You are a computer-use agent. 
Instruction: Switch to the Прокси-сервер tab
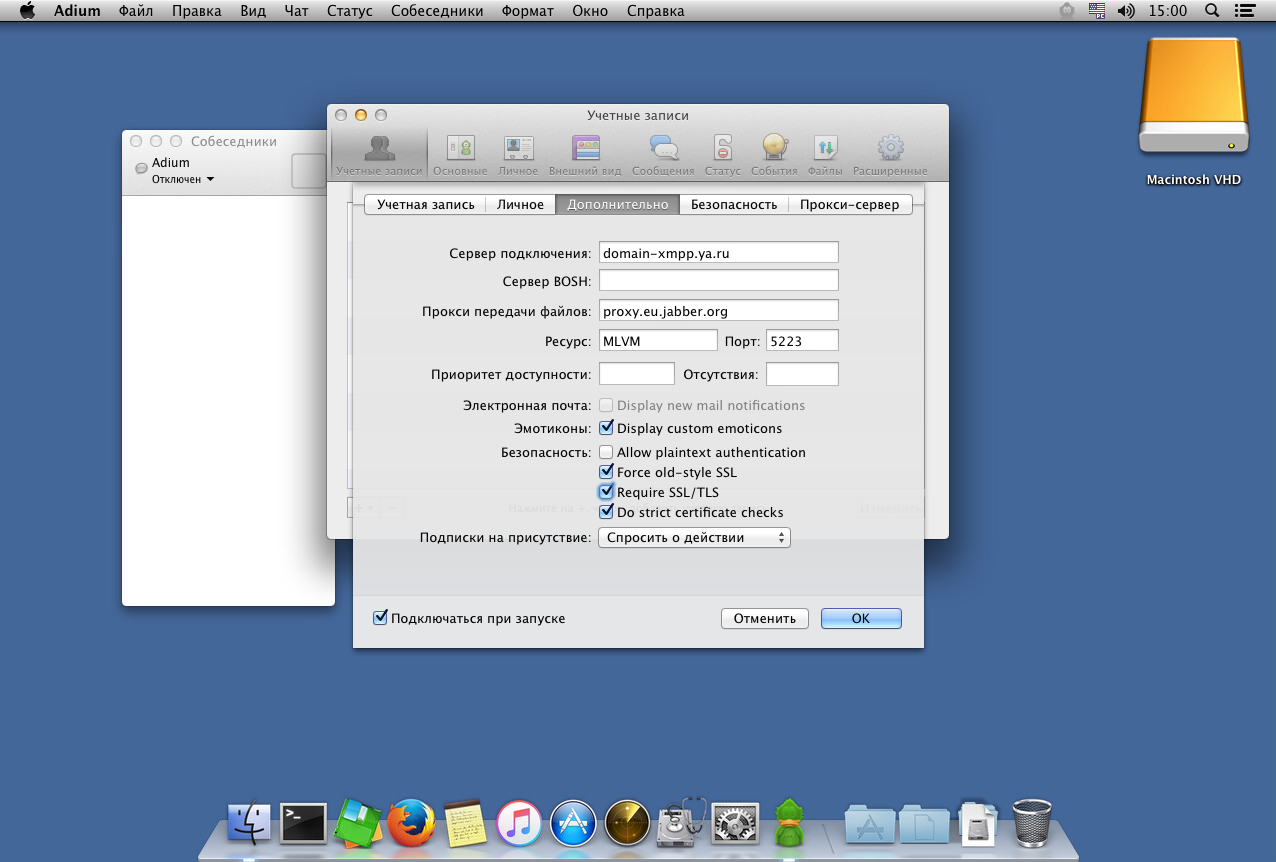point(849,204)
